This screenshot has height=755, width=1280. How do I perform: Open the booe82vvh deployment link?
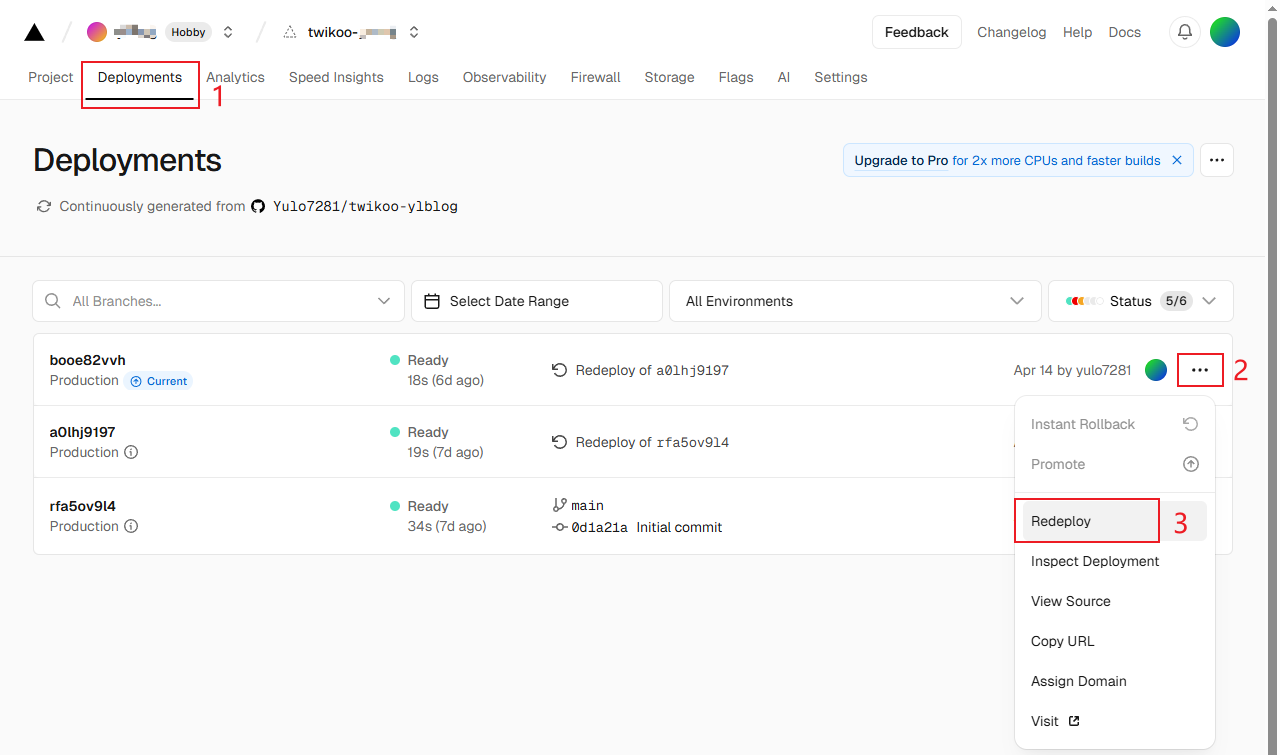(88, 360)
